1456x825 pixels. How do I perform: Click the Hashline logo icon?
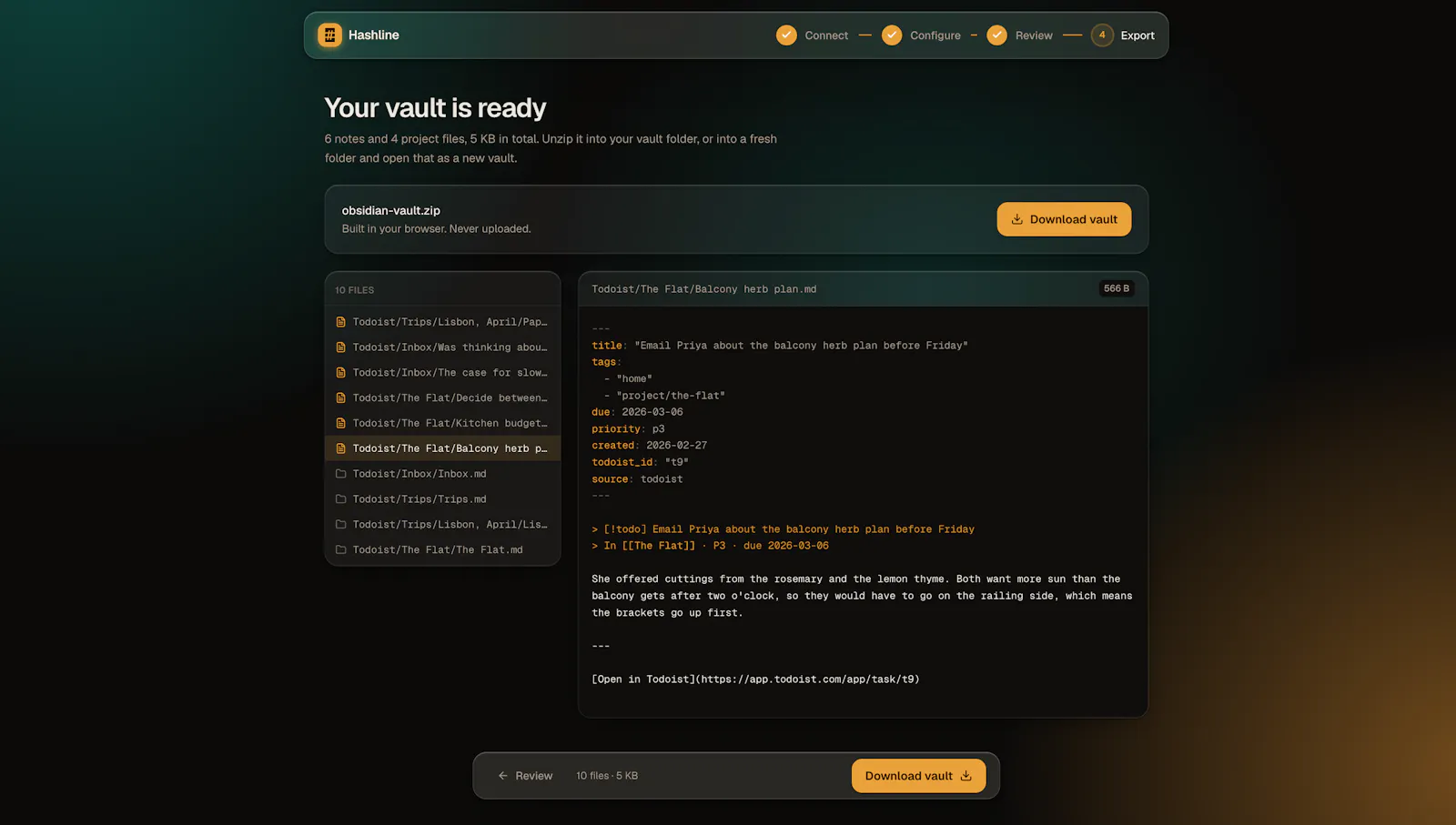[329, 35]
